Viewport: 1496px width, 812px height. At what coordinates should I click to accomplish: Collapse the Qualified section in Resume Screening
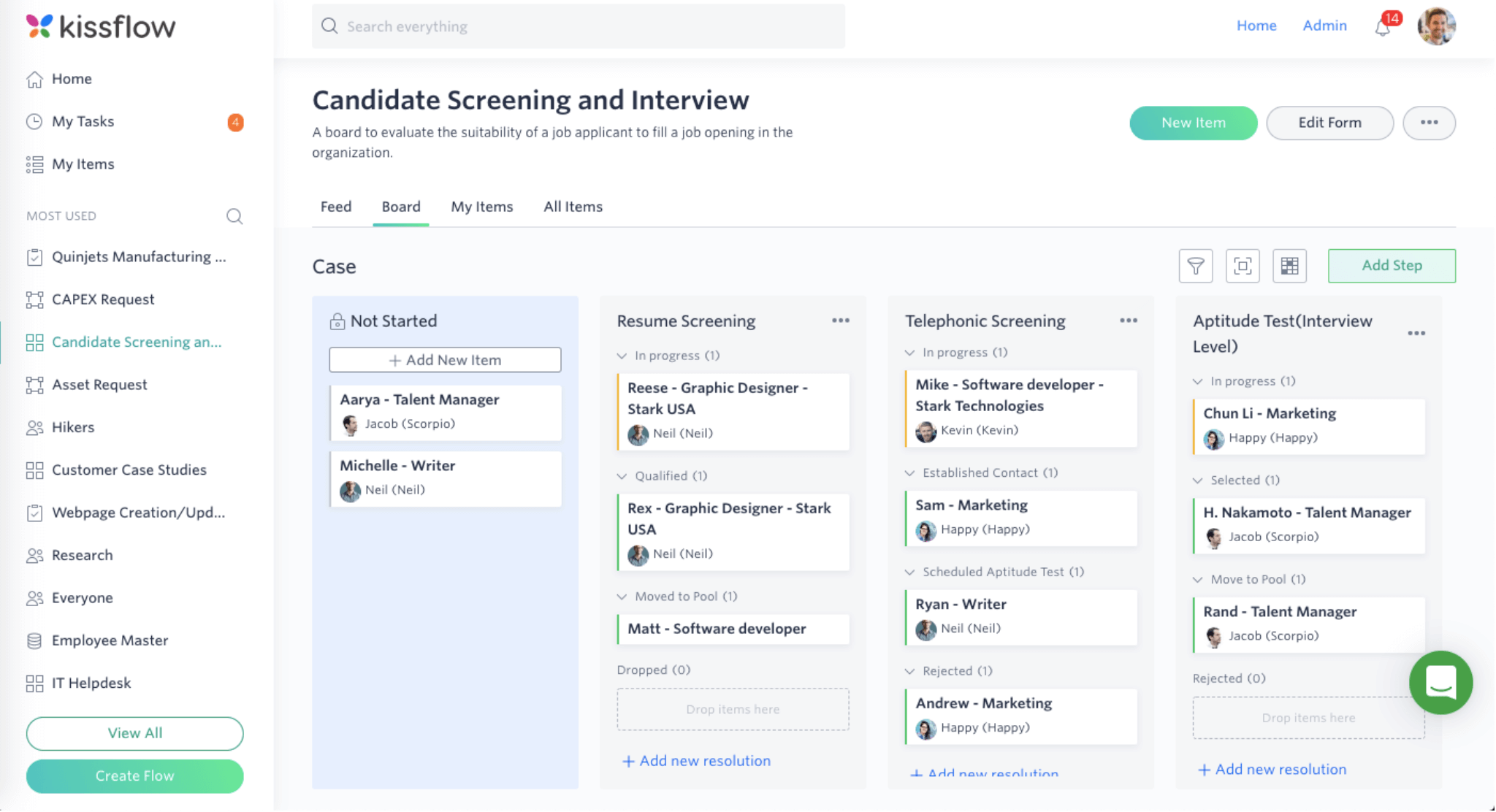pyautogui.click(x=622, y=476)
